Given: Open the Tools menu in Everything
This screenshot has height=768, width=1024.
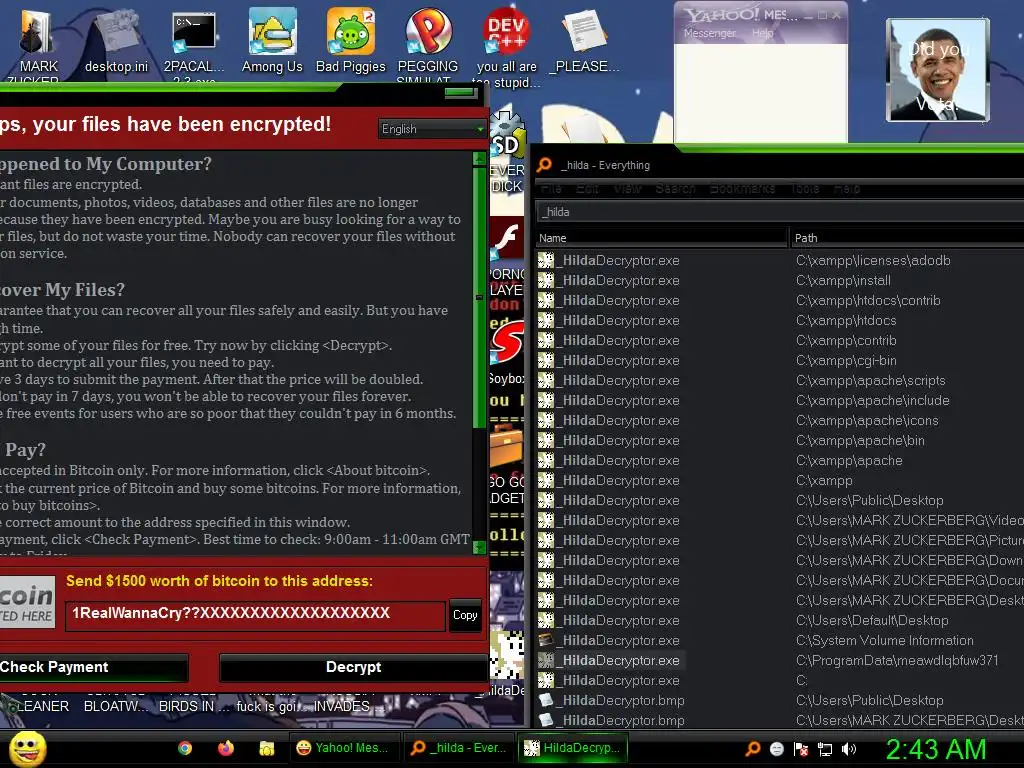Looking at the screenshot, I should point(805,189).
